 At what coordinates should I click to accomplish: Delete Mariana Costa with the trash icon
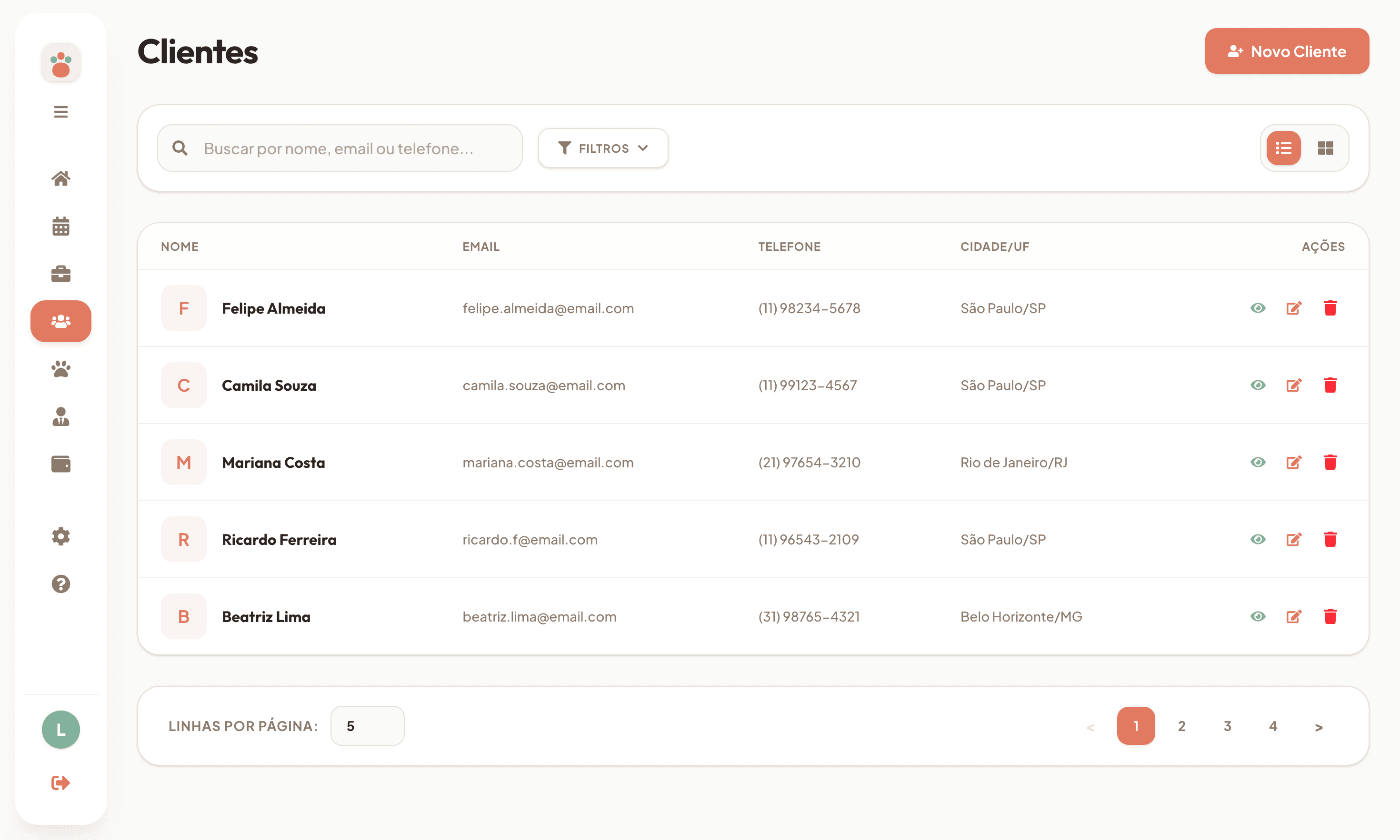1330,462
